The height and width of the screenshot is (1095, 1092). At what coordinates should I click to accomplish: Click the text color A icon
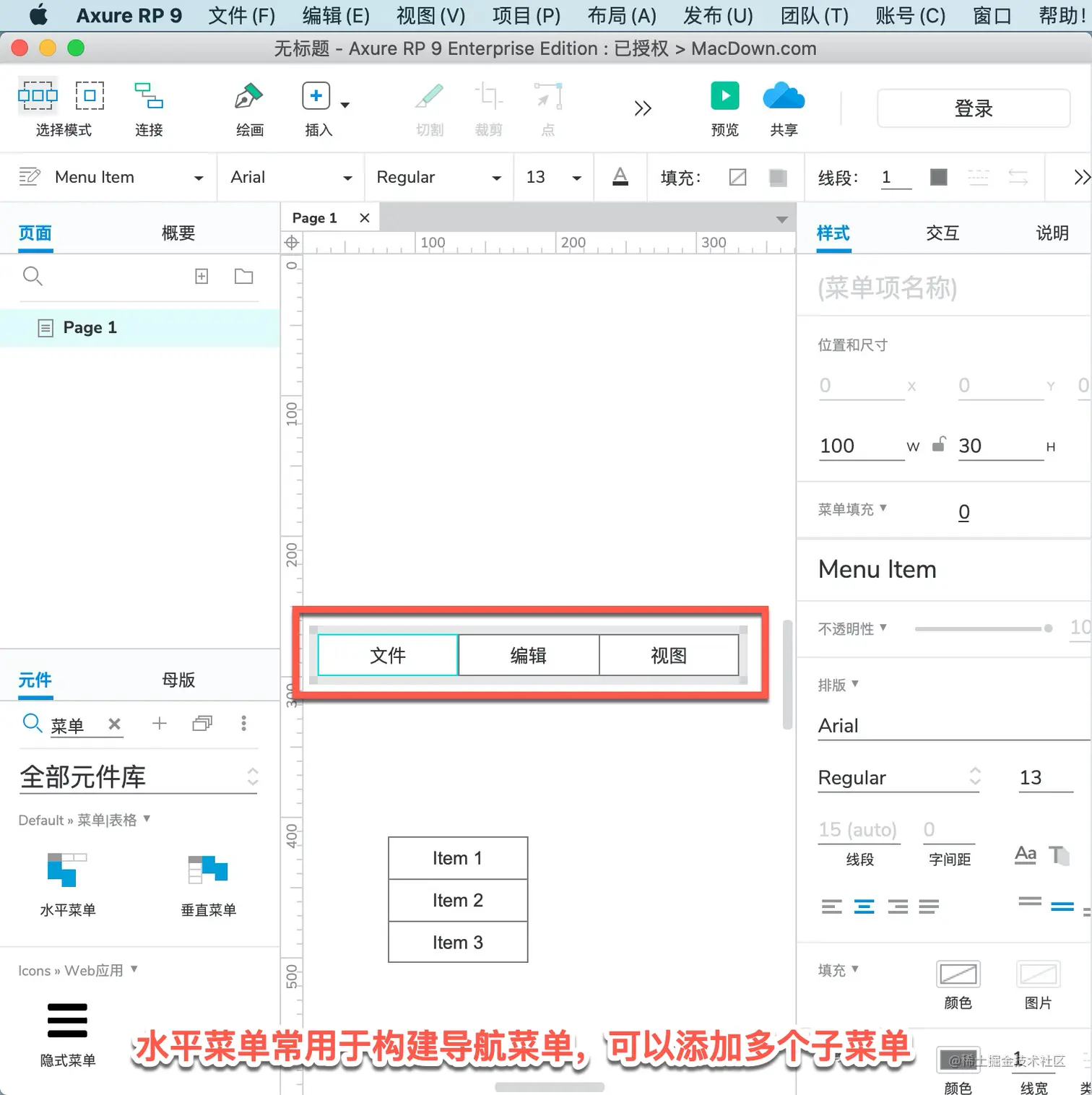pos(620,177)
